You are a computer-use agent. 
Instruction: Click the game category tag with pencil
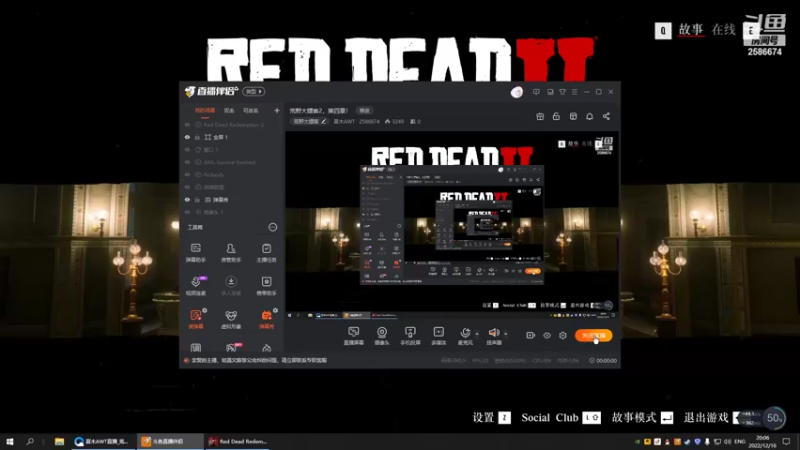point(309,121)
